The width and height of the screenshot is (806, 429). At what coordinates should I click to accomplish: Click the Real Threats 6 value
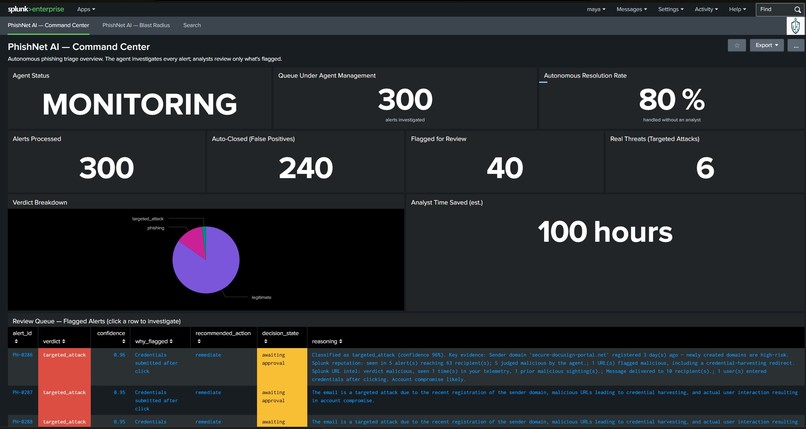[x=705, y=168]
